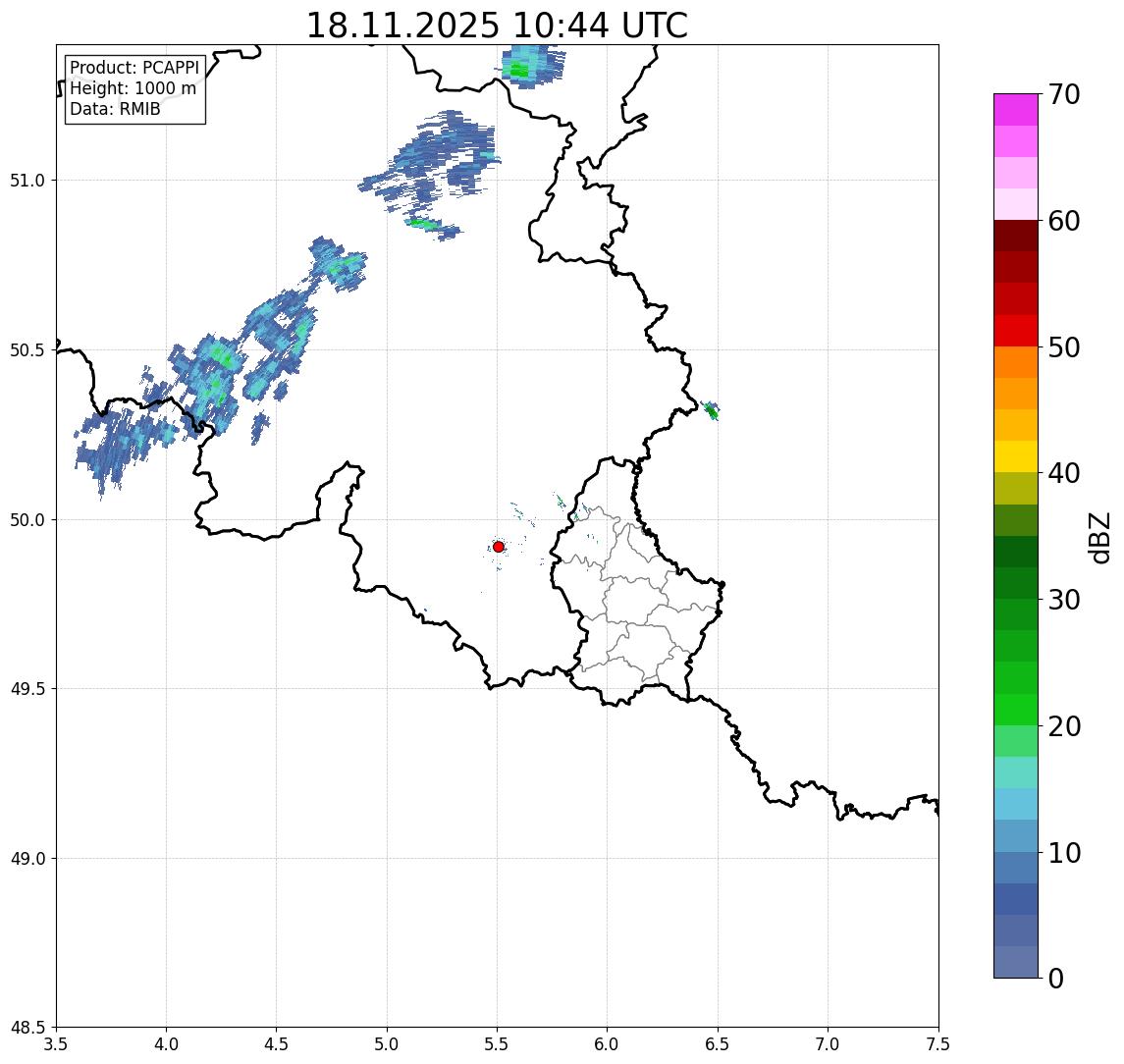Click the latitude axis label 48.5
Screen dimensions: 1124x1064
coord(27,1027)
